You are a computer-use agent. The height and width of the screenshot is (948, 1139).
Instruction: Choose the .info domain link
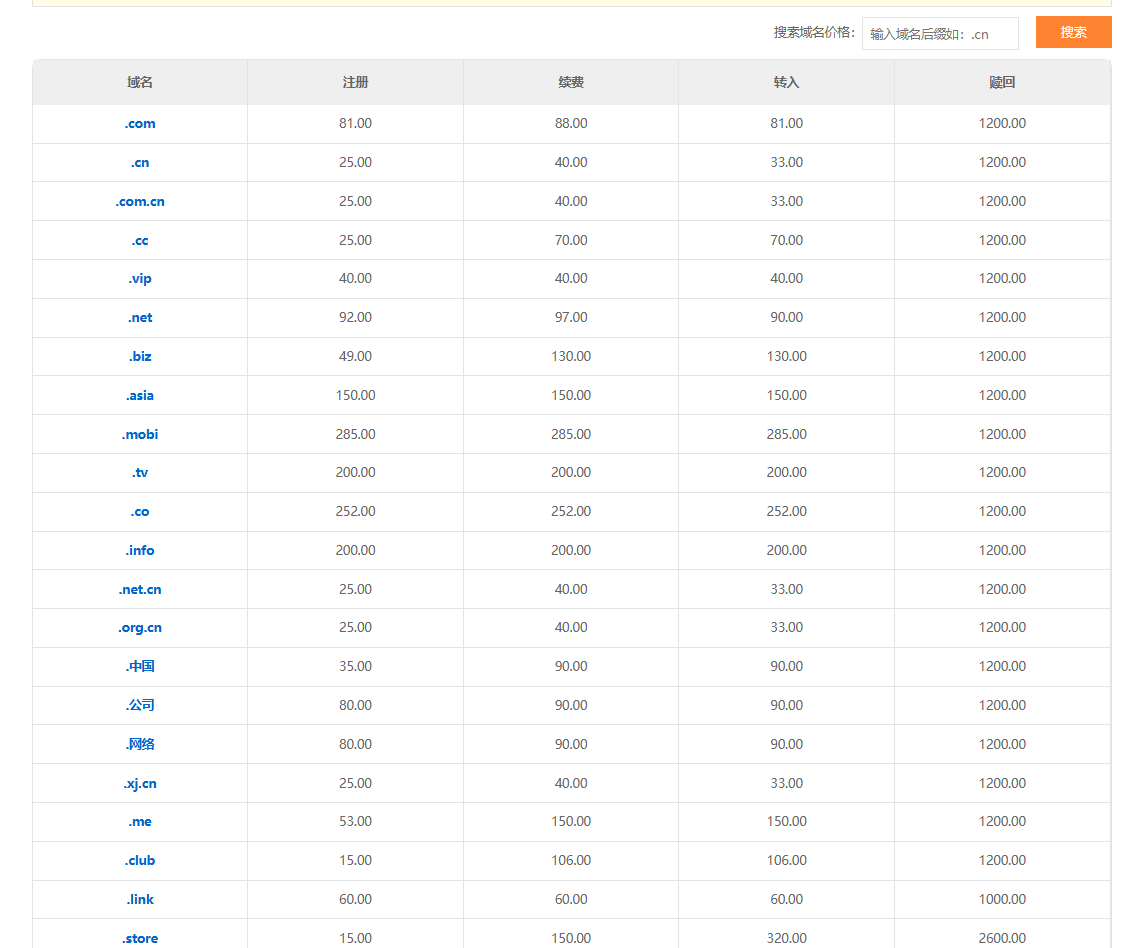(x=139, y=551)
